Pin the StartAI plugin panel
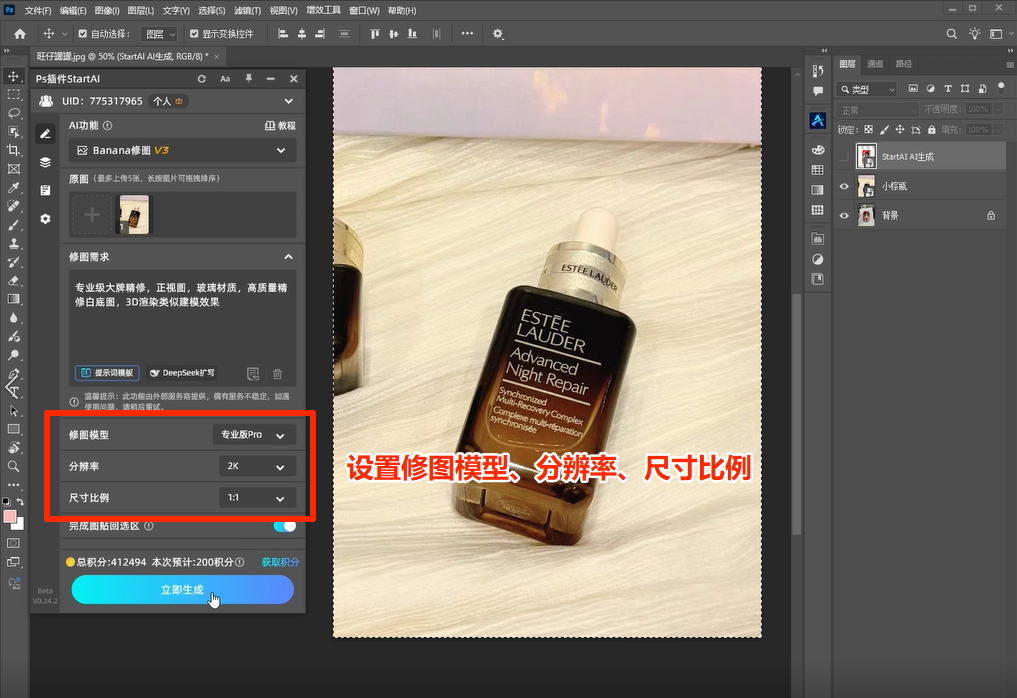 [x=248, y=78]
